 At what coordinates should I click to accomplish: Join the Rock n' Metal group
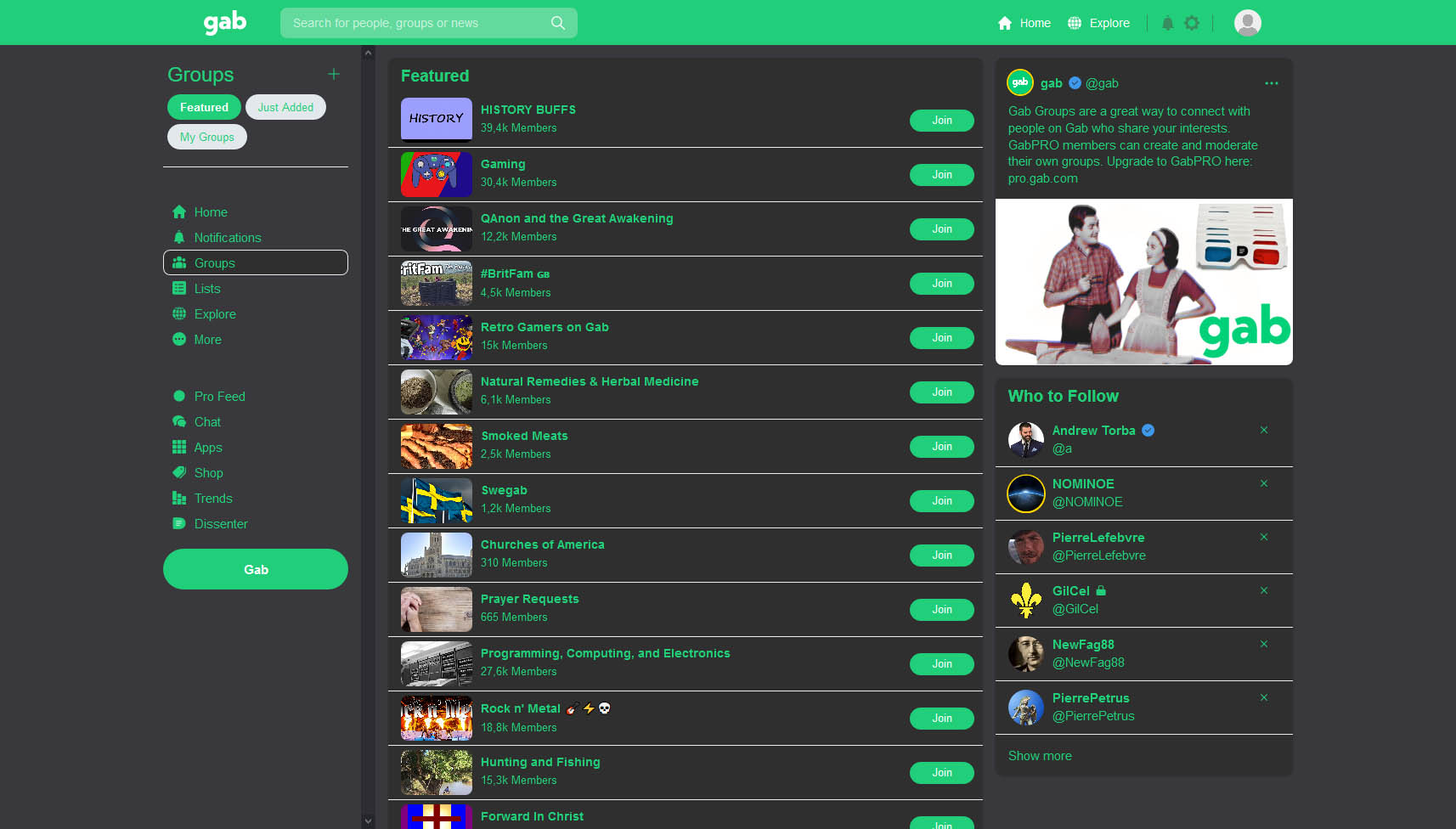(942, 719)
